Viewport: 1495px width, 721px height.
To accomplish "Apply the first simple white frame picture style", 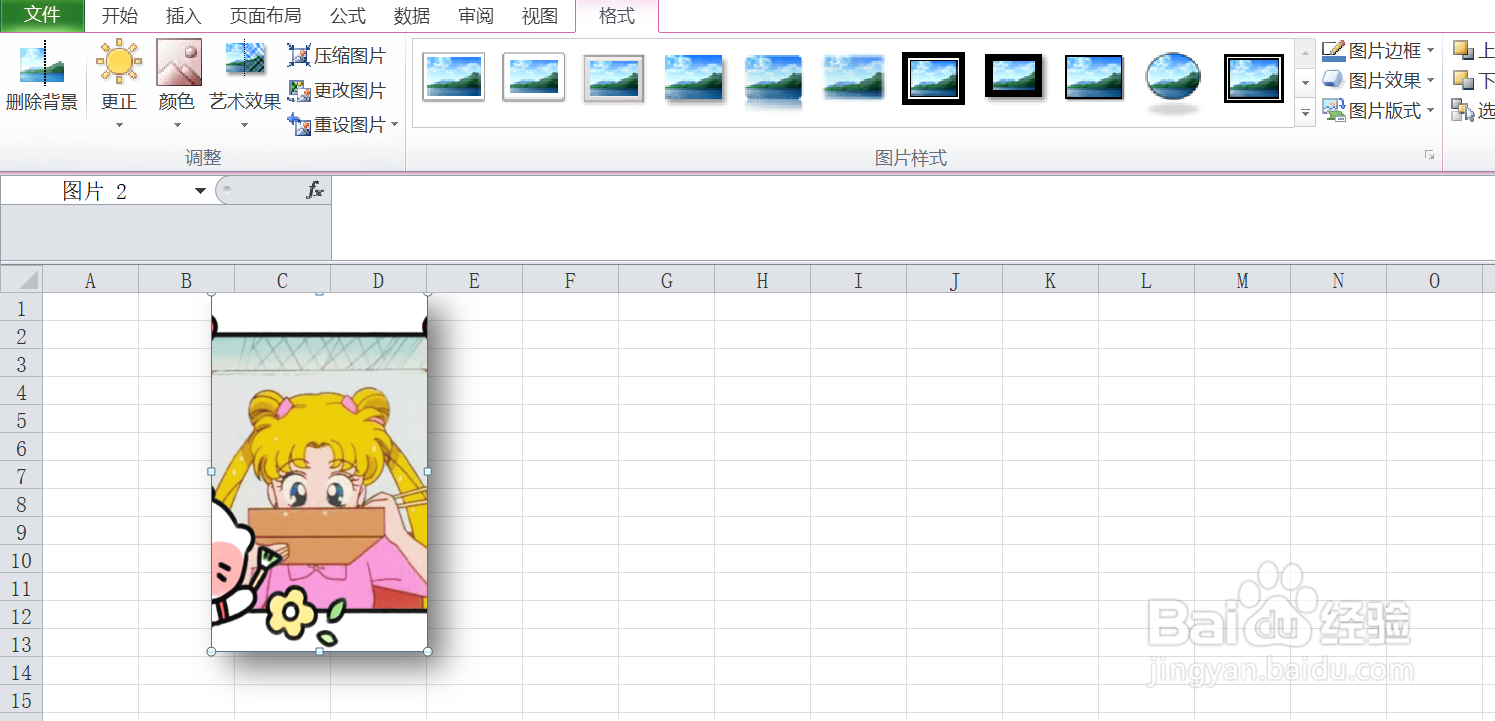I will pyautogui.click(x=454, y=78).
